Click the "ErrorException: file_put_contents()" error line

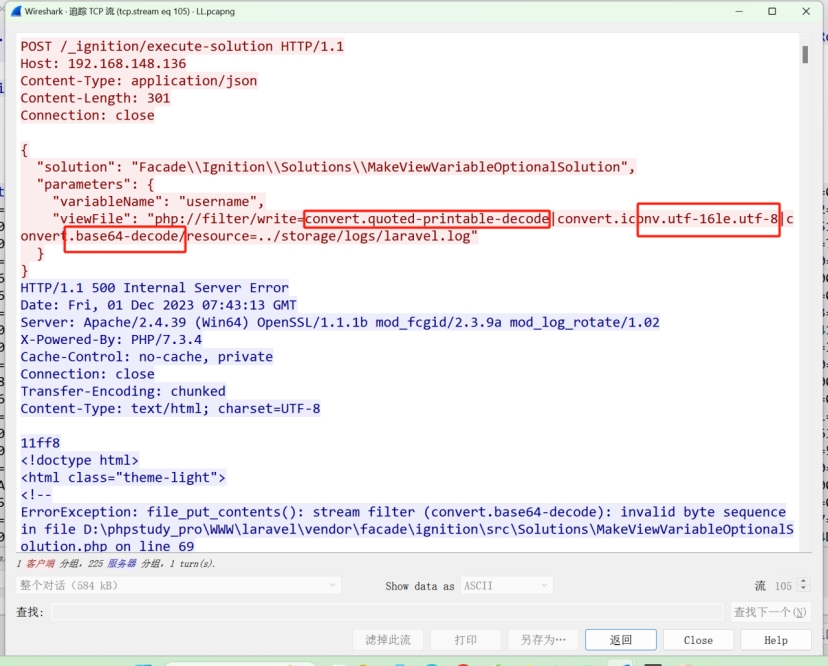pyautogui.click(x=403, y=512)
